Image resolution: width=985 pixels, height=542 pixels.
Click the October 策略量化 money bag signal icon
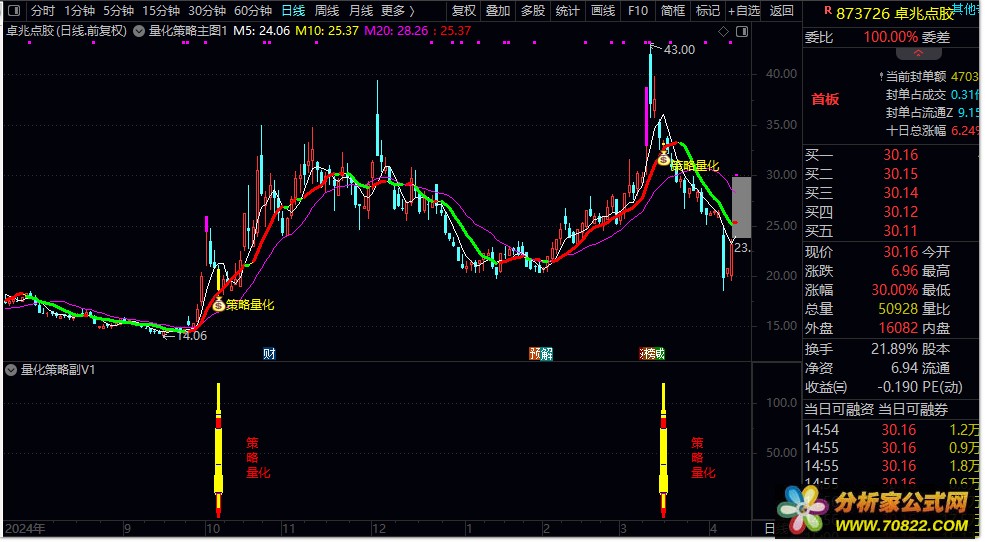[x=218, y=305]
